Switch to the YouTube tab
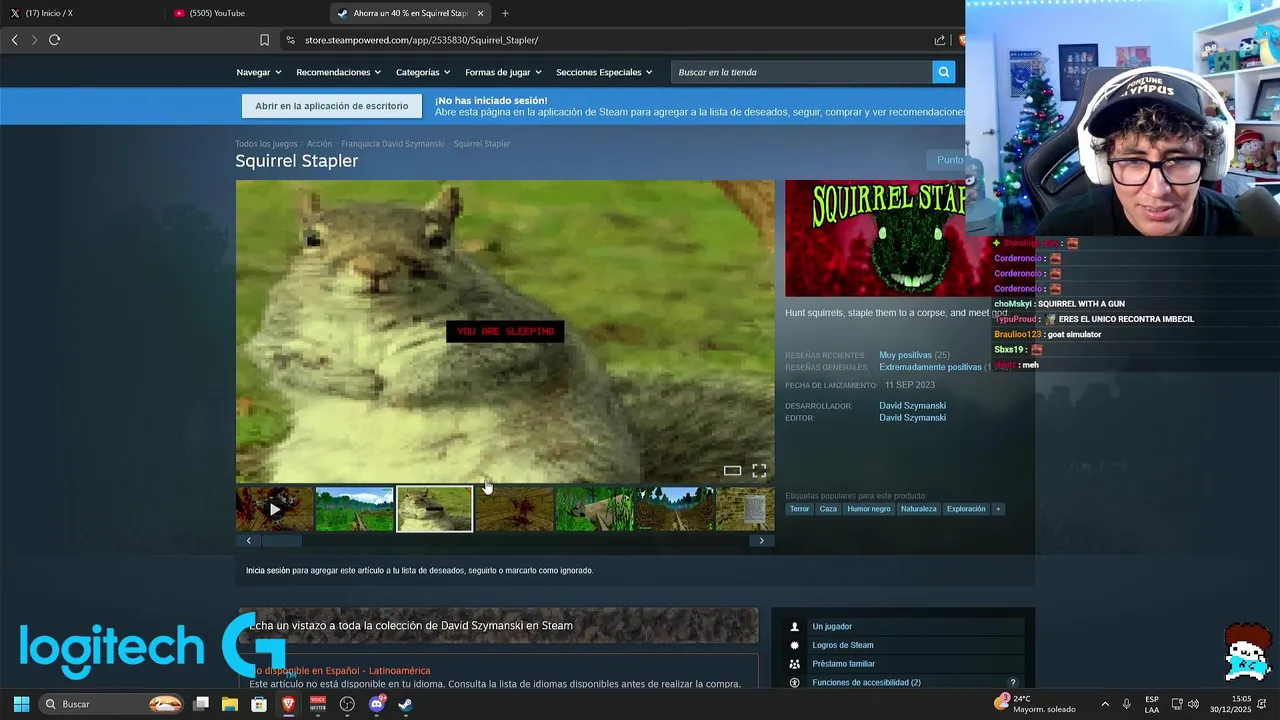 [245, 13]
